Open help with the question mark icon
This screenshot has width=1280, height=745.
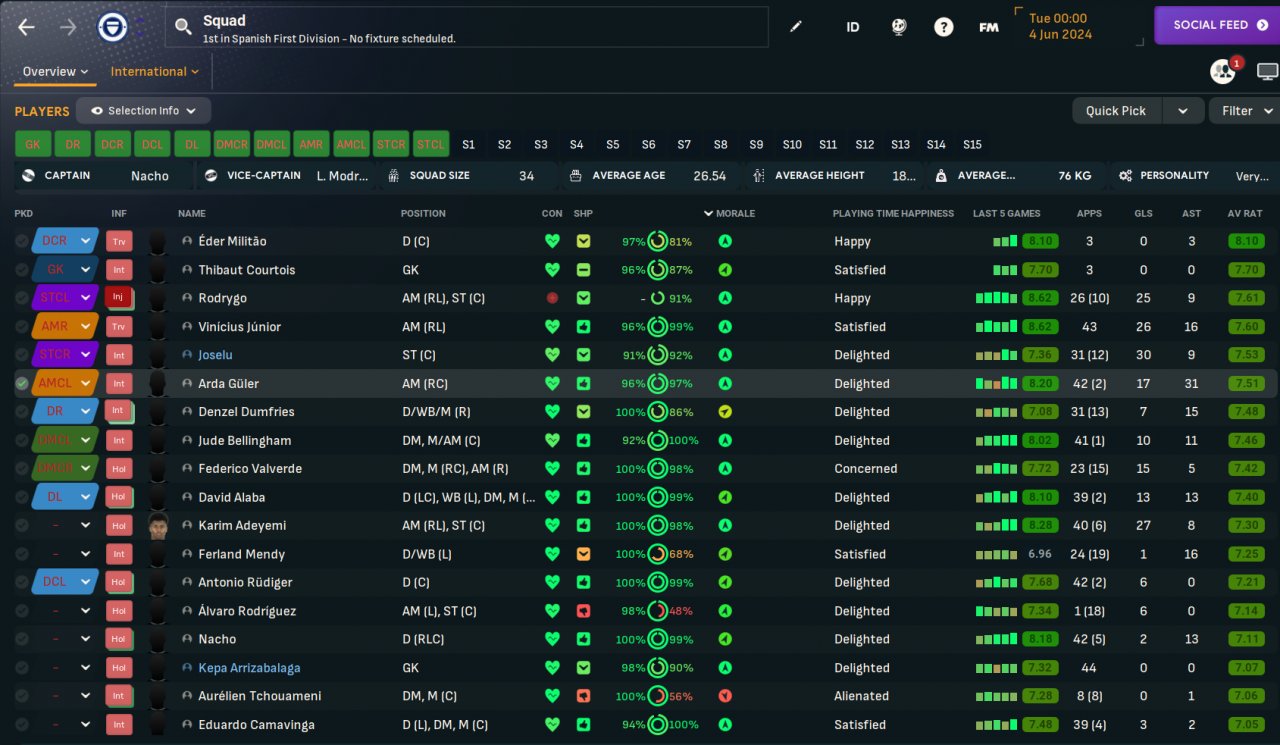[944, 27]
